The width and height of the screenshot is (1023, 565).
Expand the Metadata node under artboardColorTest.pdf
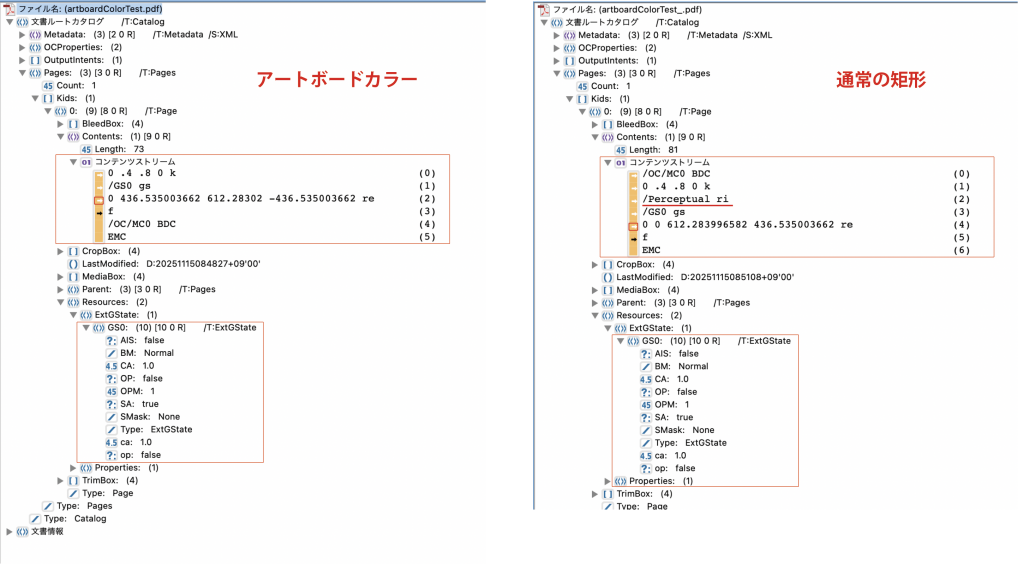pos(23,34)
